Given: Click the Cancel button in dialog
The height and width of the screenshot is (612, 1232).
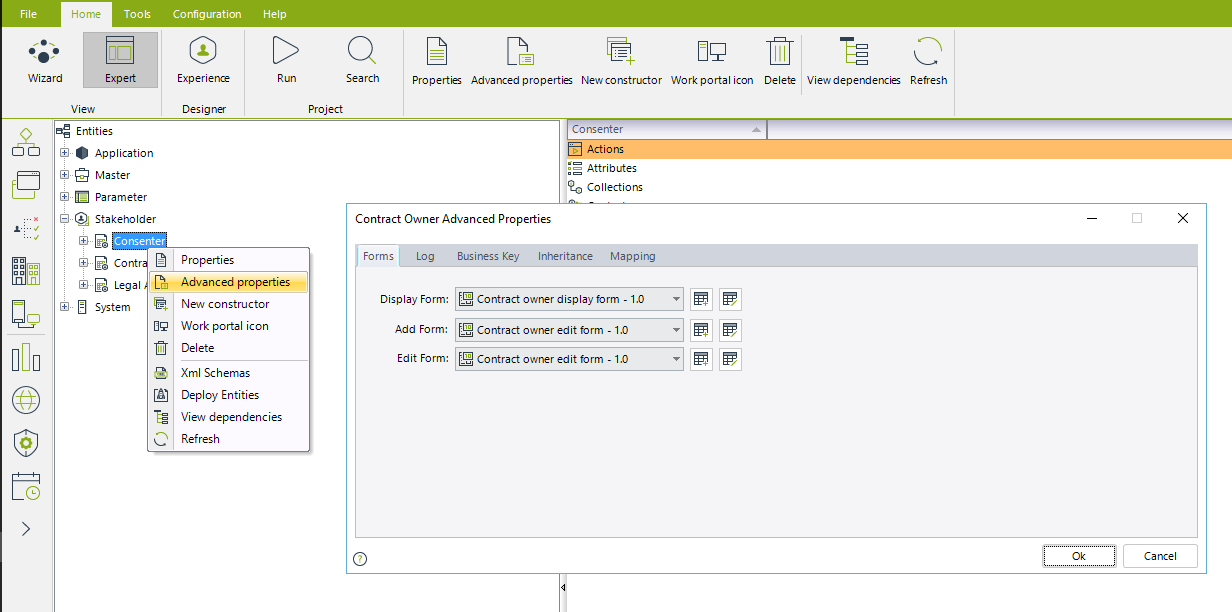Looking at the screenshot, I should [x=1160, y=556].
